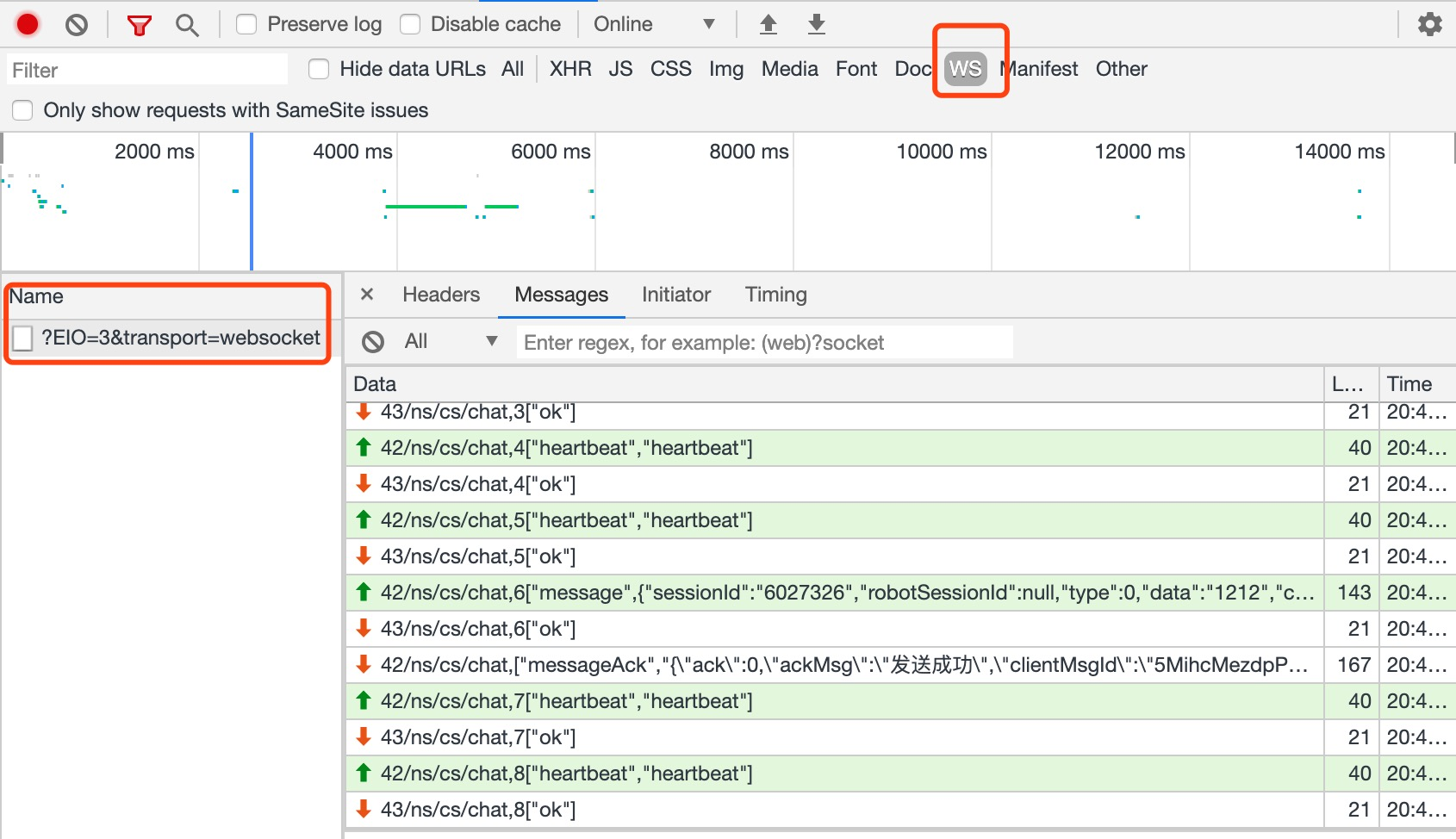Click the Data column header
Image resolution: width=1456 pixels, height=839 pixels.
[834, 384]
